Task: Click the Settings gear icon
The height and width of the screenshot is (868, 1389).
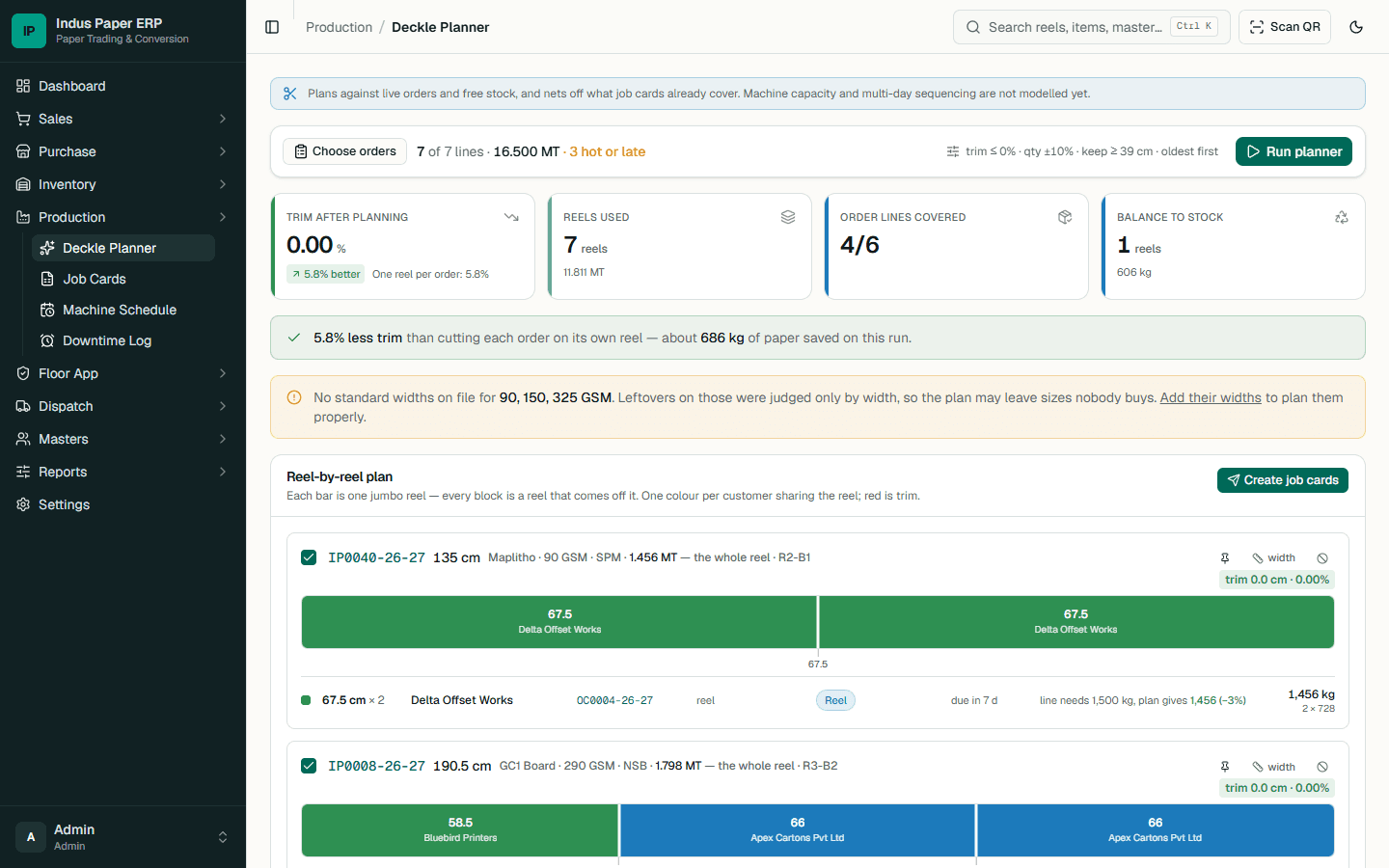Action: tap(23, 504)
